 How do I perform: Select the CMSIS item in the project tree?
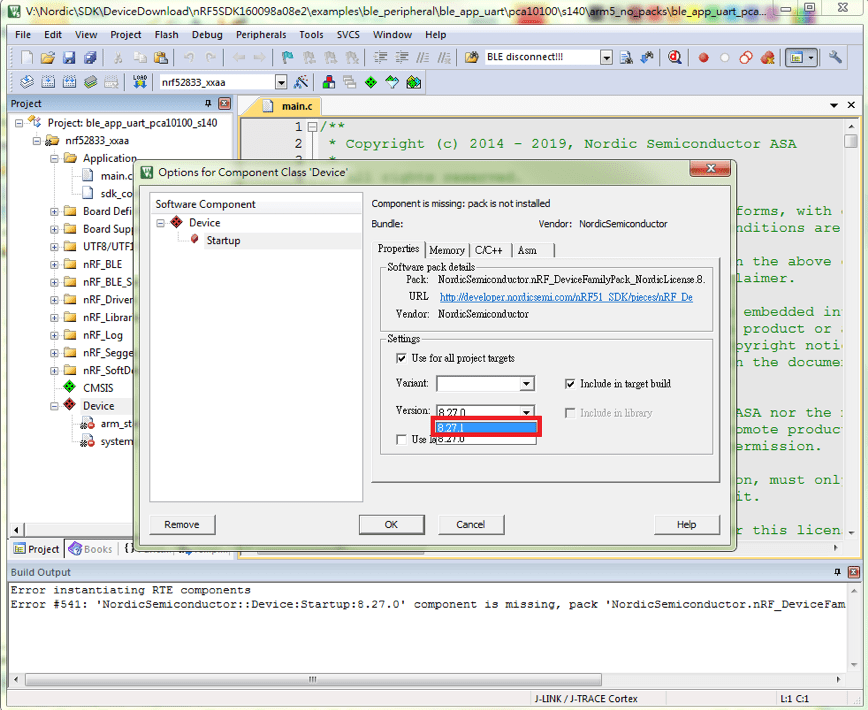tap(98, 388)
